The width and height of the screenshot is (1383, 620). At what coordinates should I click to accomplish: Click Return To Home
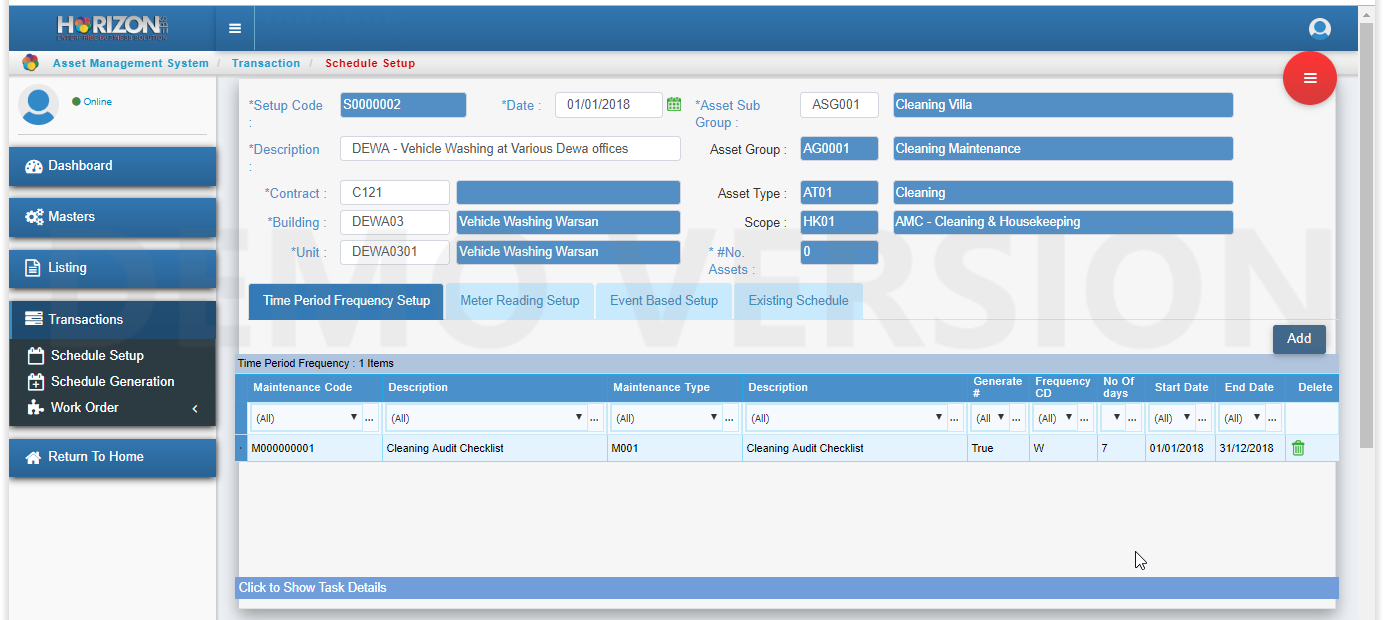[113, 457]
